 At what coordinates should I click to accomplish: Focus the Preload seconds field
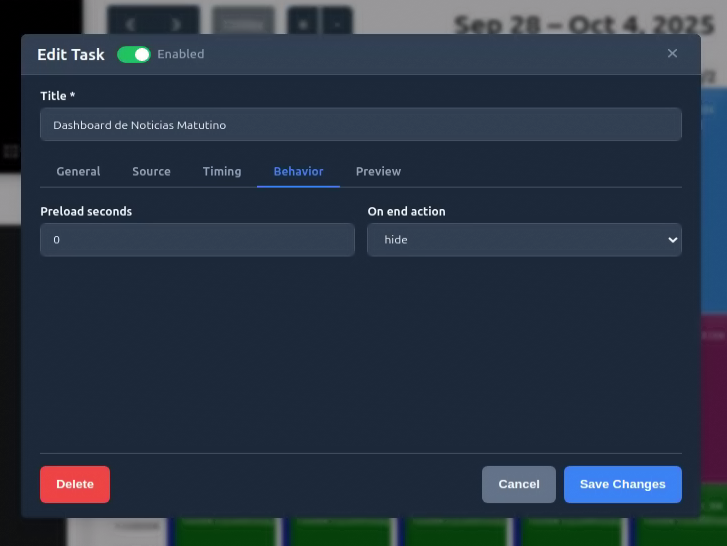197,240
